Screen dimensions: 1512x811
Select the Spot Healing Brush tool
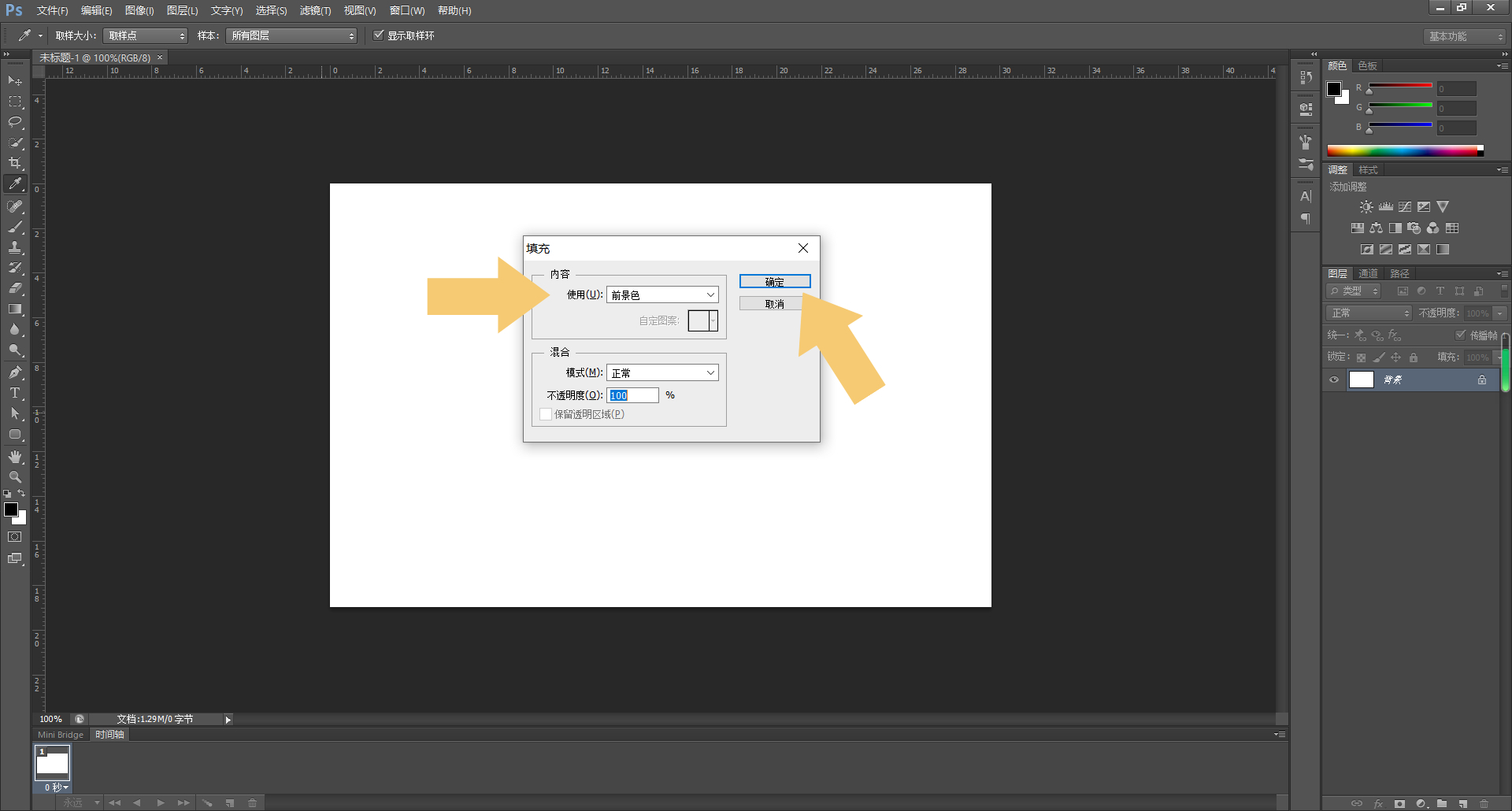pos(15,206)
